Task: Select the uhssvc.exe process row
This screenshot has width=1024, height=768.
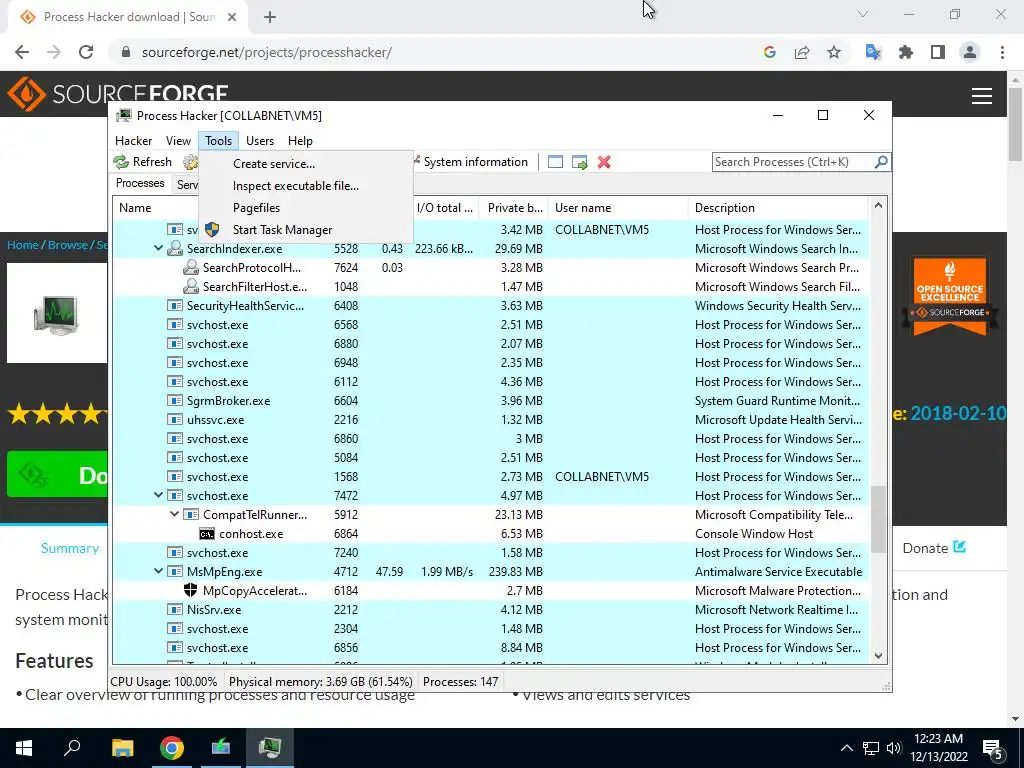Action: [490, 419]
